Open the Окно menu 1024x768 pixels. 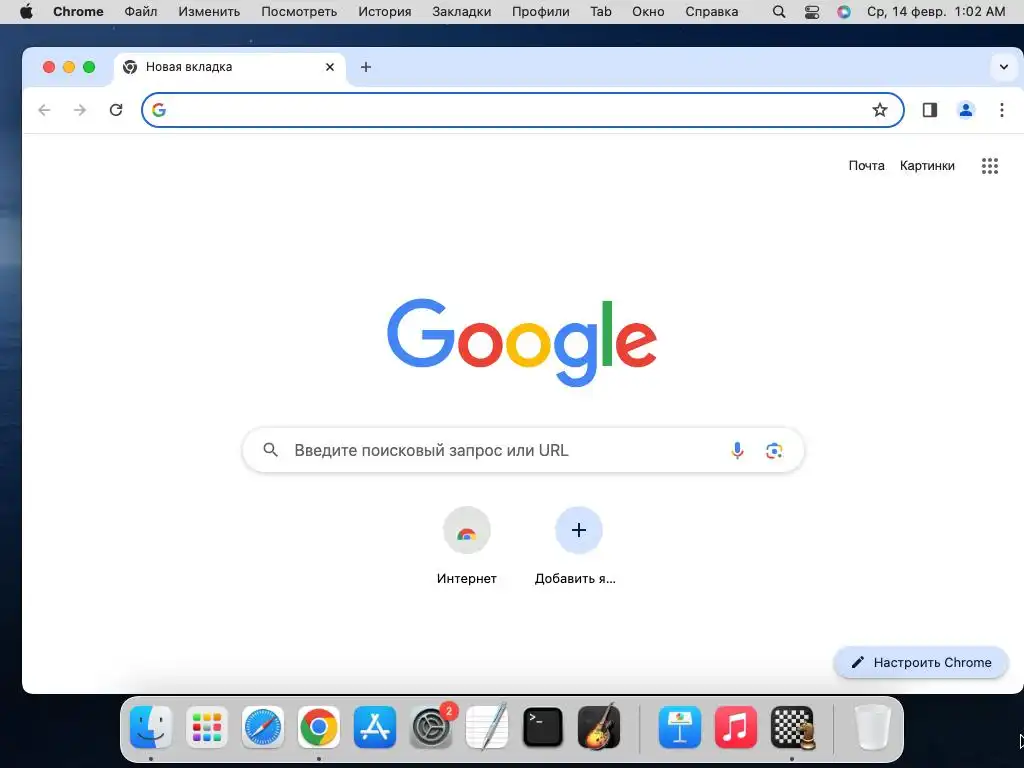tap(648, 12)
